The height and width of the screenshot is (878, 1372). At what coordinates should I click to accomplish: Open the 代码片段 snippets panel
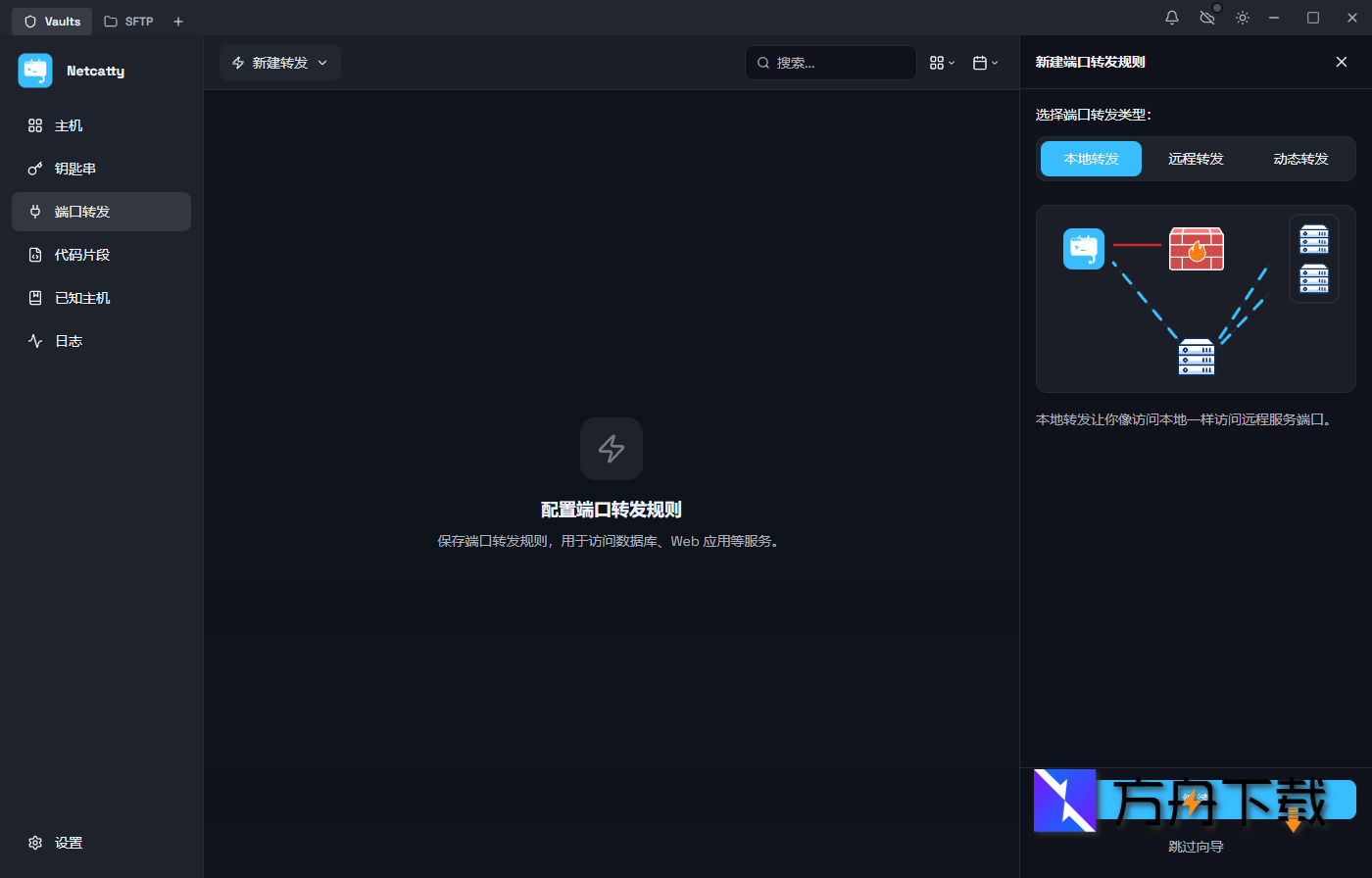point(81,254)
